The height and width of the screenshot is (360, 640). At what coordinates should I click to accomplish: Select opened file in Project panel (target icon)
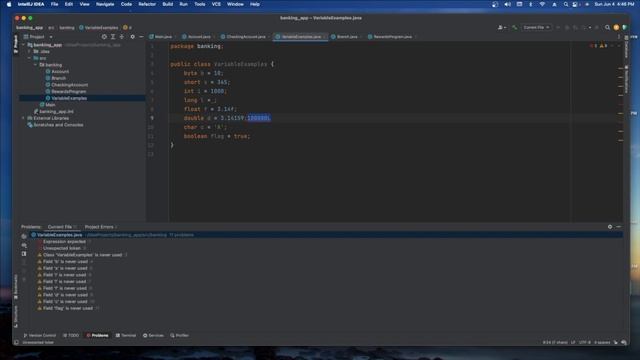(104, 37)
